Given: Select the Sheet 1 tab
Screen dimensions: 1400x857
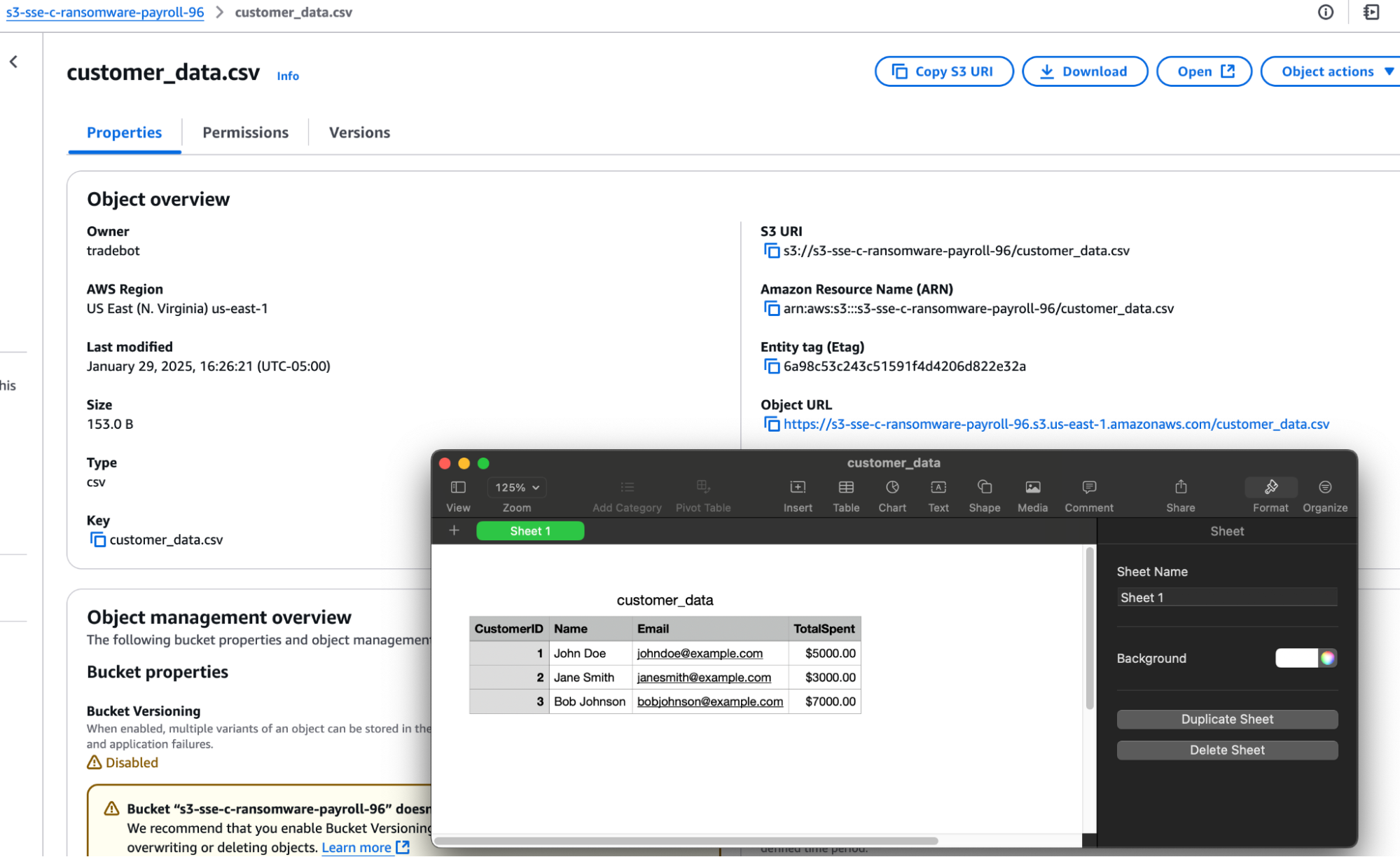Looking at the screenshot, I should tap(530, 530).
